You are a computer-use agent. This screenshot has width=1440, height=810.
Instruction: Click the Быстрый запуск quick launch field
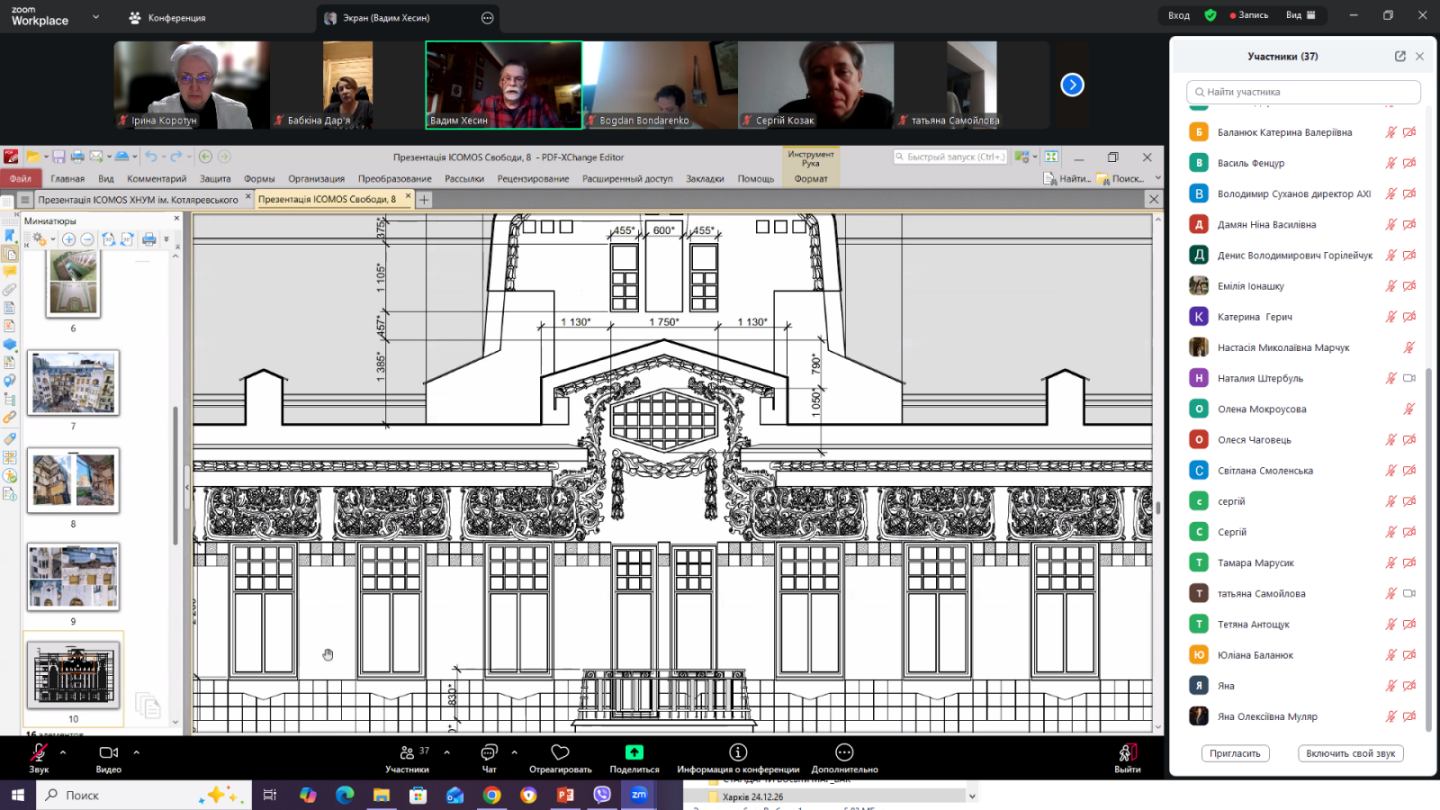949,157
